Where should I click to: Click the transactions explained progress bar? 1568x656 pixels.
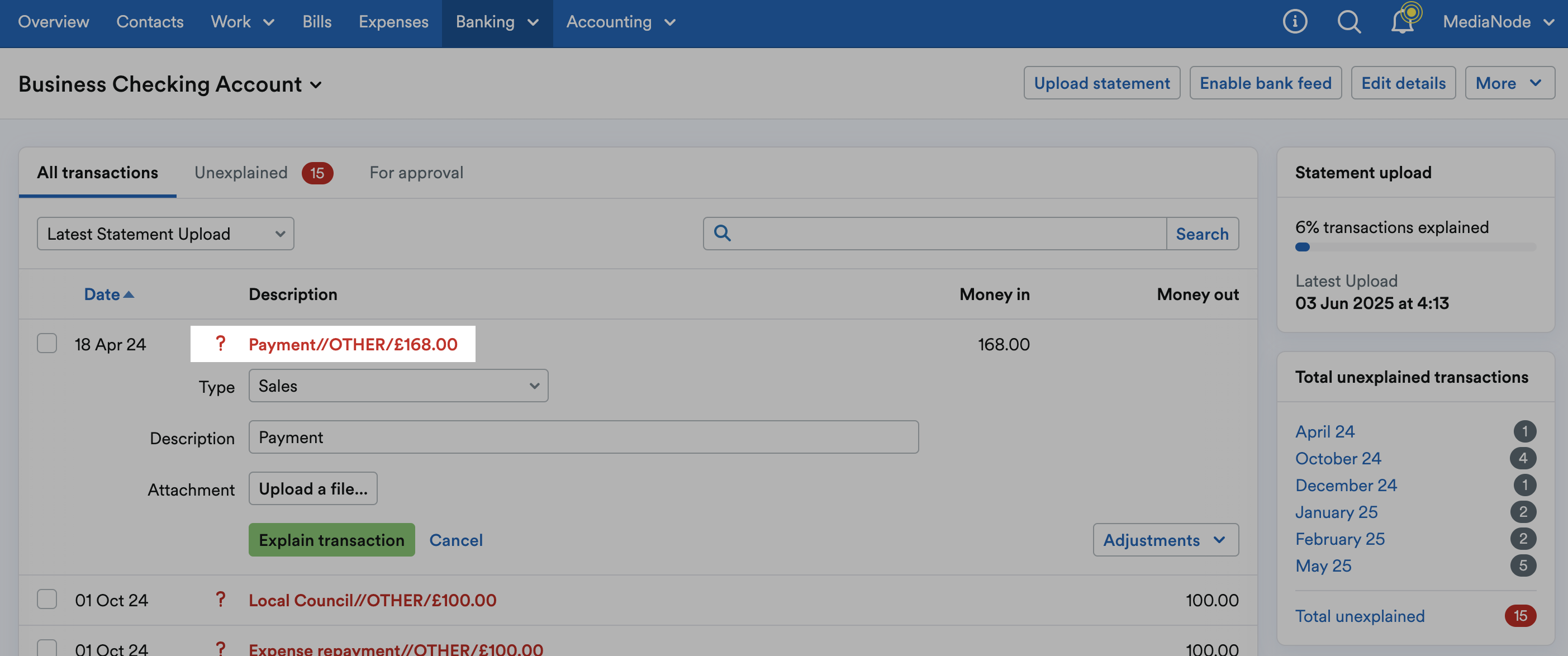coord(1415,247)
